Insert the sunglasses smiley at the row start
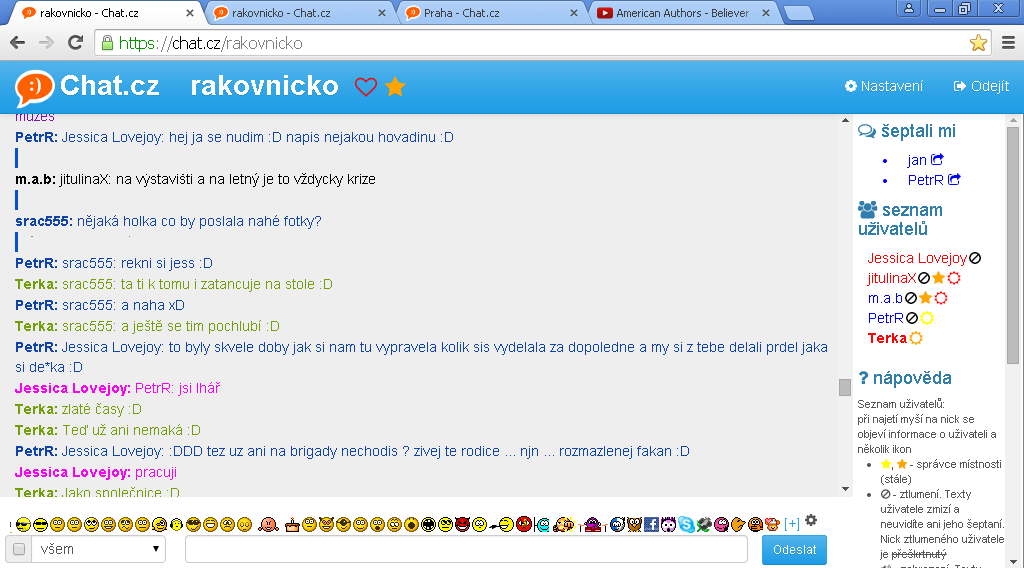1024x568 pixels. point(23,524)
